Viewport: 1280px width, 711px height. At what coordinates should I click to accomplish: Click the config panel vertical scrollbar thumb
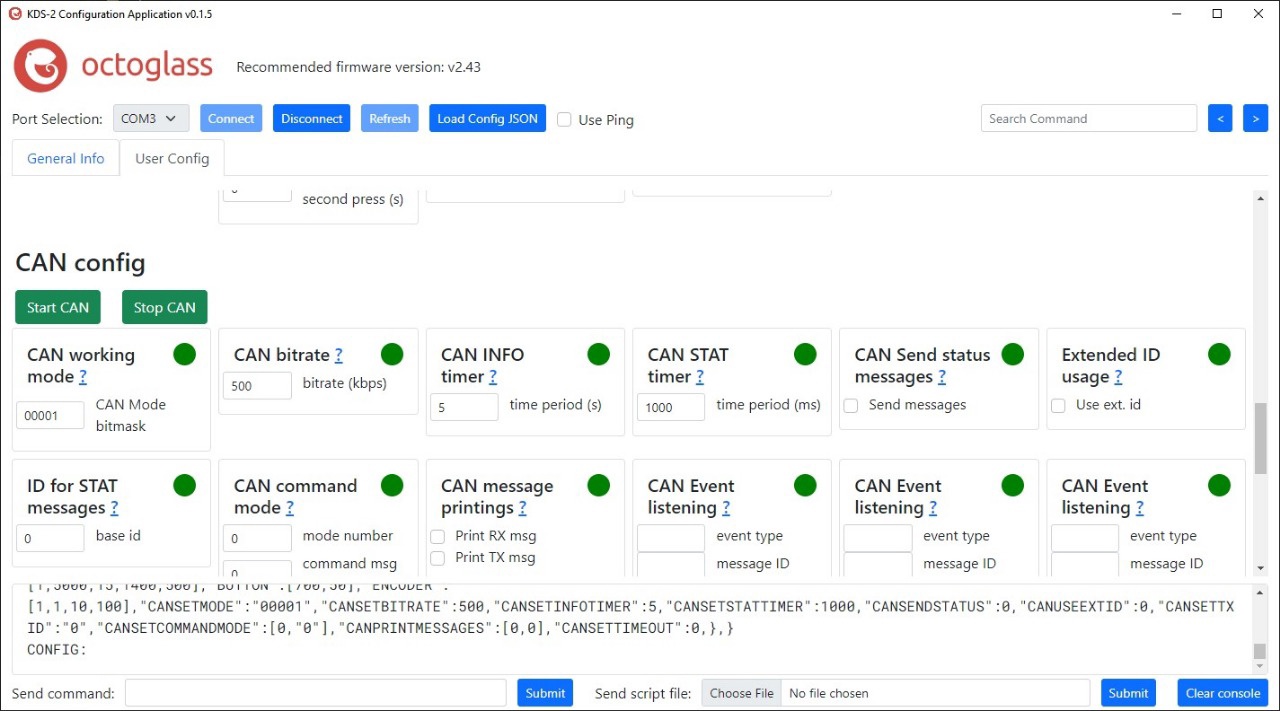click(1260, 438)
